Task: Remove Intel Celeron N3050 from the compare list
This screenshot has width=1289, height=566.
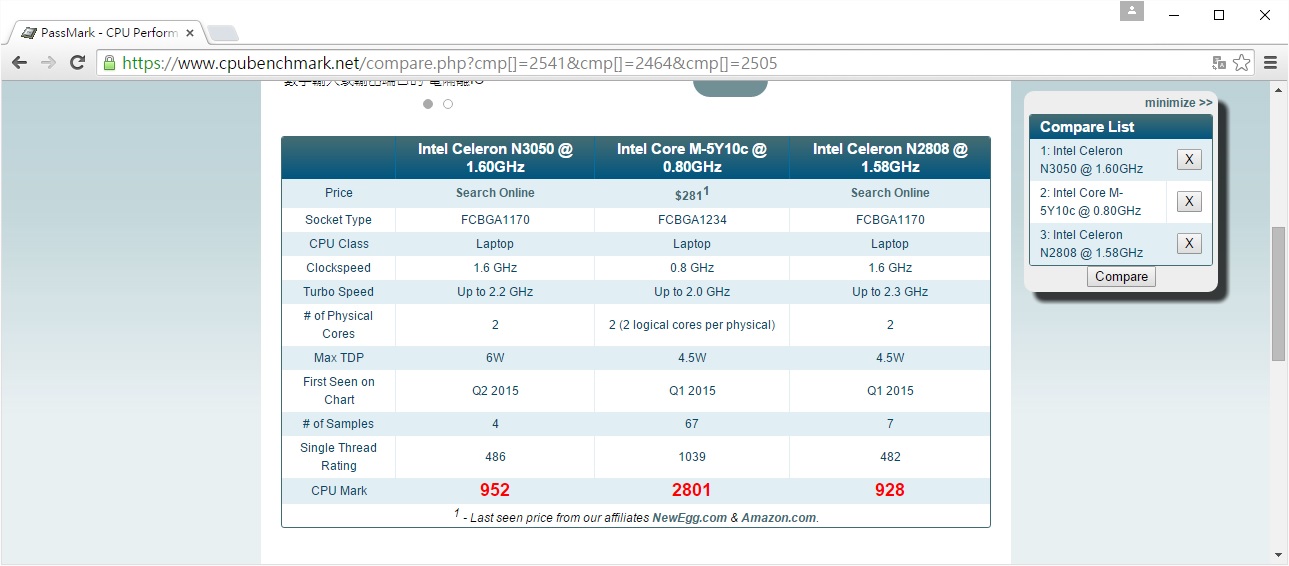Action: pos(1189,159)
